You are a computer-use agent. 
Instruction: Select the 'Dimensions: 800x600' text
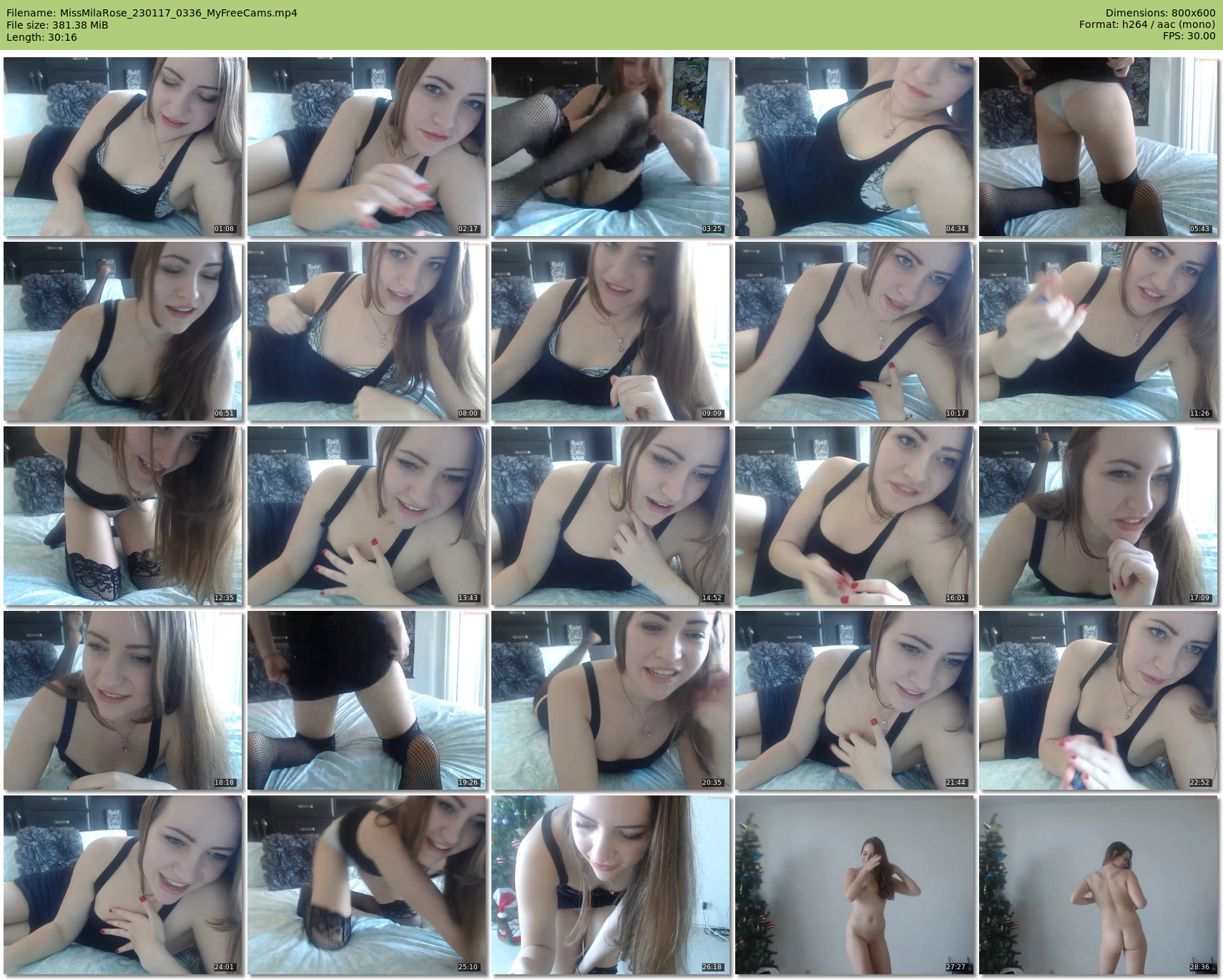(1160, 13)
